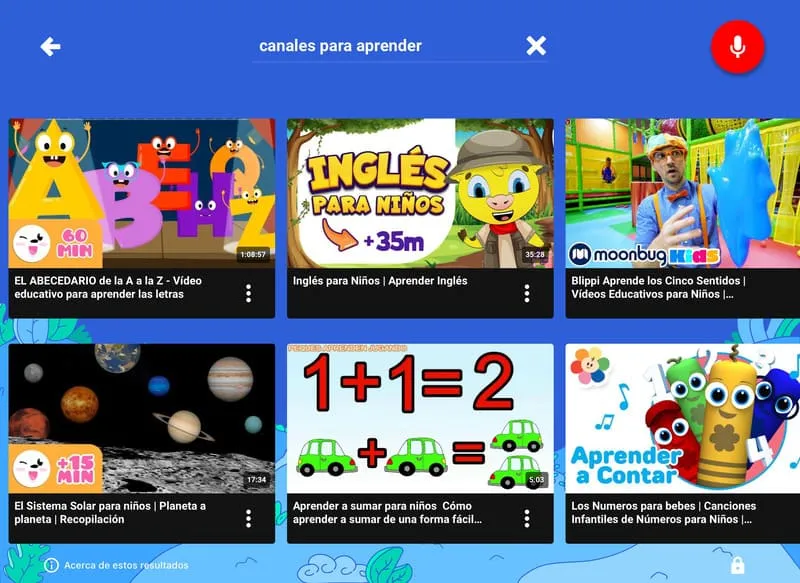The height and width of the screenshot is (583, 800).
Task: Play the Blippi moonbug Kids thumbnail
Action: (683, 193)
